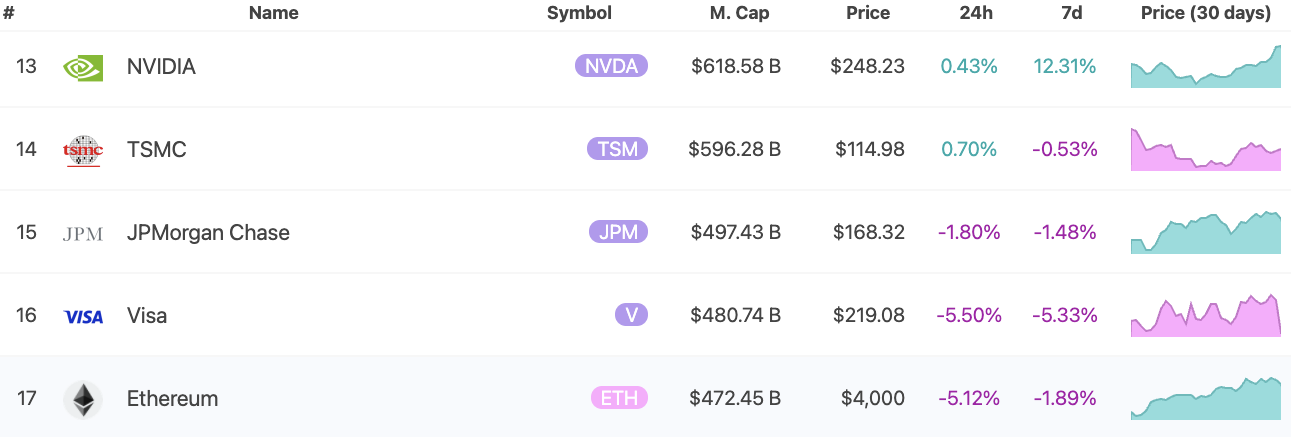Open the Ethereum asset link
Viewport: 1292px width, 437px height.
[172, 399]
